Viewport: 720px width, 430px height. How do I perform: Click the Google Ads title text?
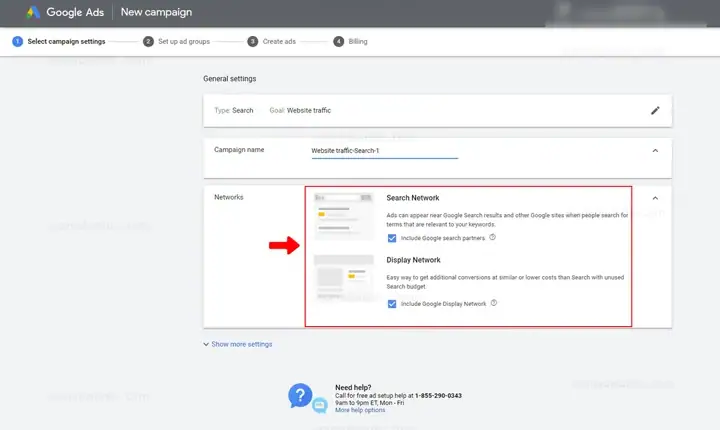(75, 12)
